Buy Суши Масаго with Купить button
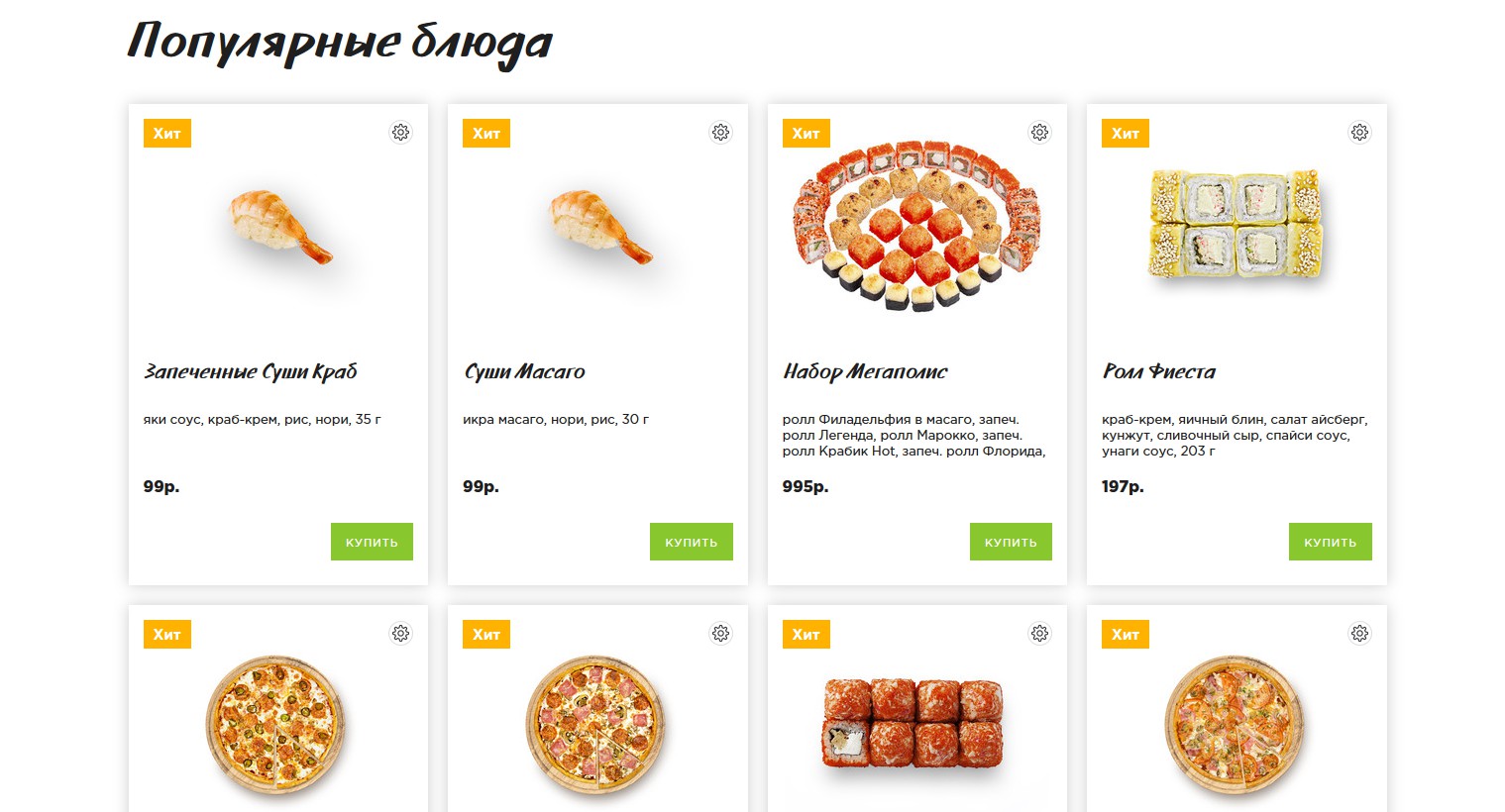The image size is (1505, 812). 692,542
